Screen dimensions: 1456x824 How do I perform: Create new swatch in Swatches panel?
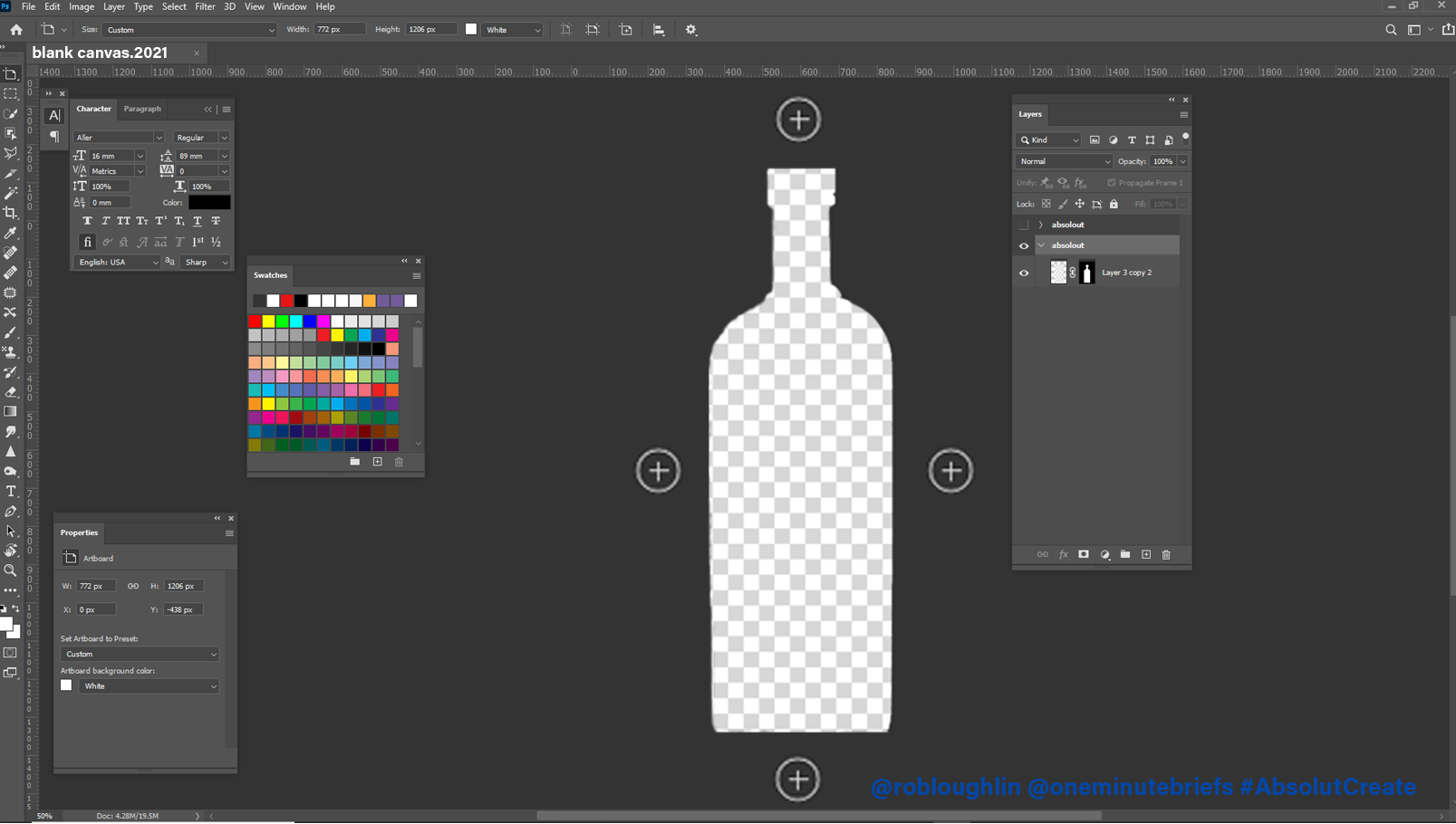click(378, 462)
